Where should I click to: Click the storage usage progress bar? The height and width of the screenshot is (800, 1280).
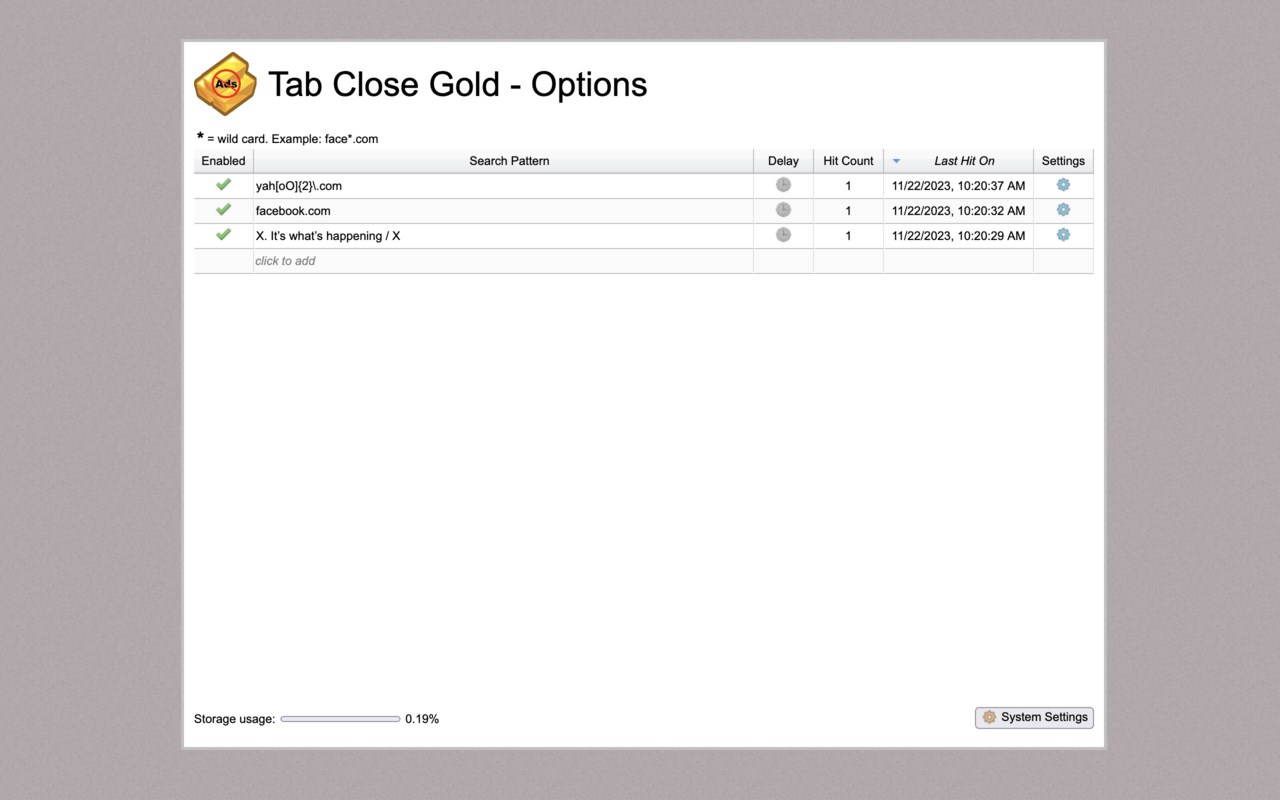coord(340,719)
